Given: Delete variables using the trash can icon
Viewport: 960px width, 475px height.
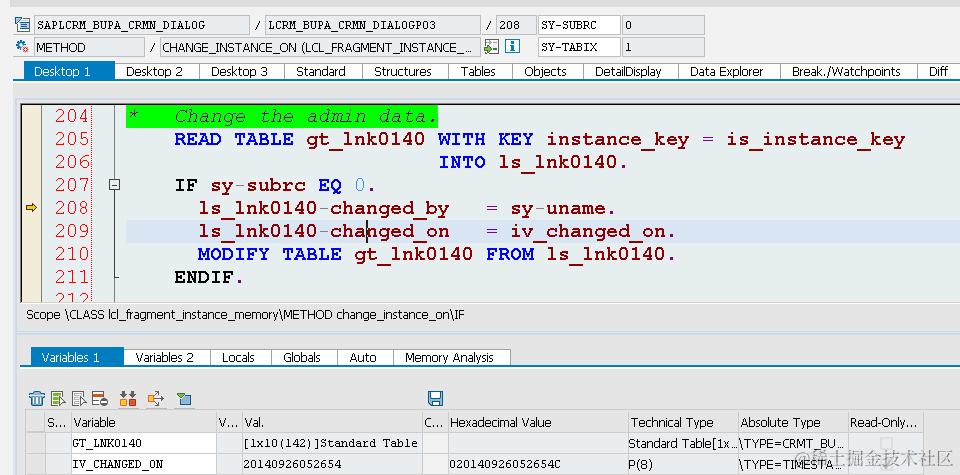Looking at the screenshot, I should pyautogui.click(x=37, y=399).
